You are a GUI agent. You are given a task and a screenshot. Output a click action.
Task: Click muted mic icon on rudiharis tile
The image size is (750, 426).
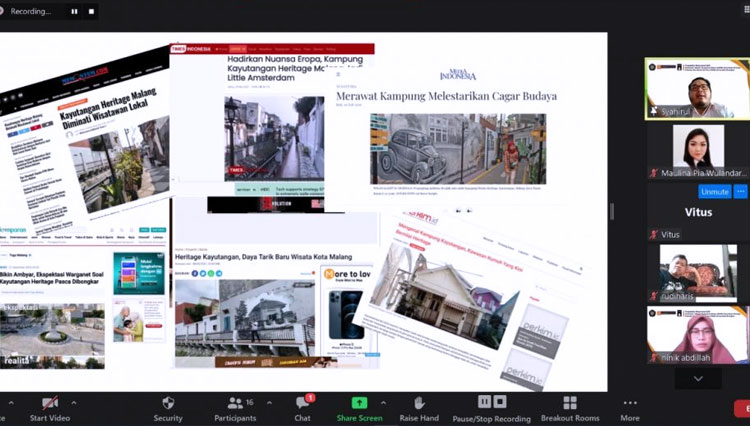point(654,296)
